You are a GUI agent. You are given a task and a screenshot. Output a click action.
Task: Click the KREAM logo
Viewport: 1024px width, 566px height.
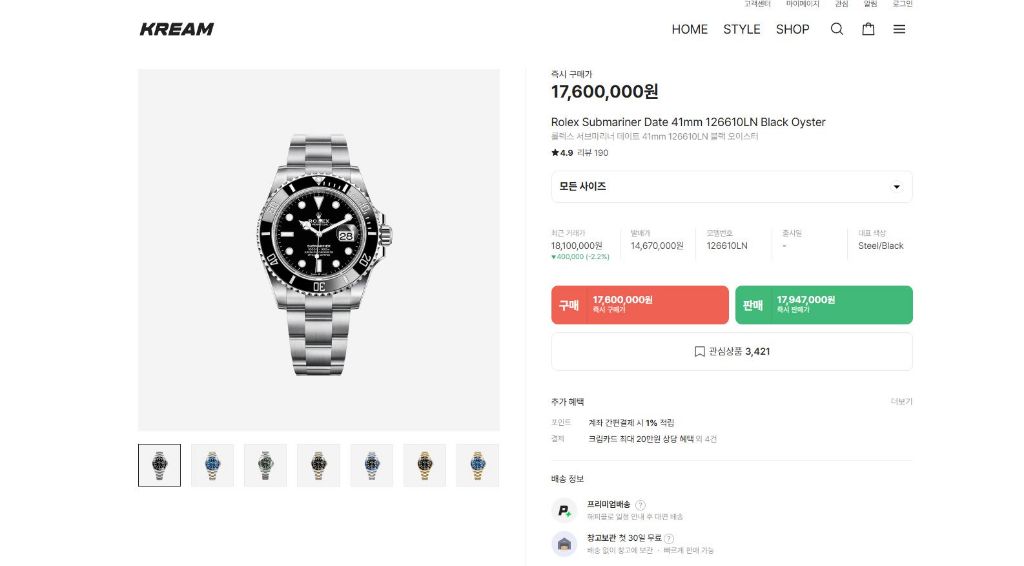(176, 29)
